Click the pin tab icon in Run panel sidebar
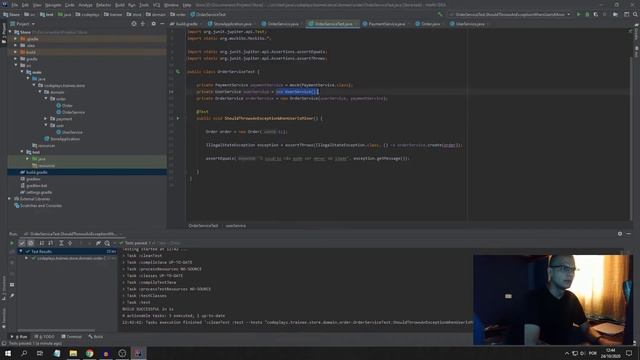The image size is (640, 360). (x=12, y=296)
